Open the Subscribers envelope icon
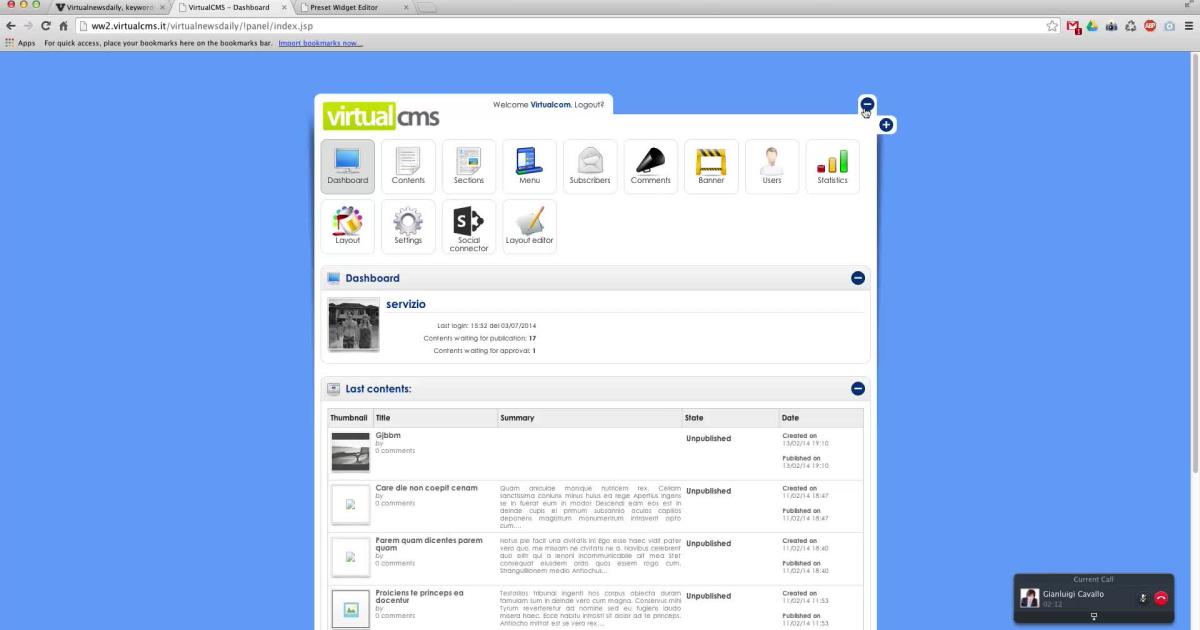 [589, 165]
